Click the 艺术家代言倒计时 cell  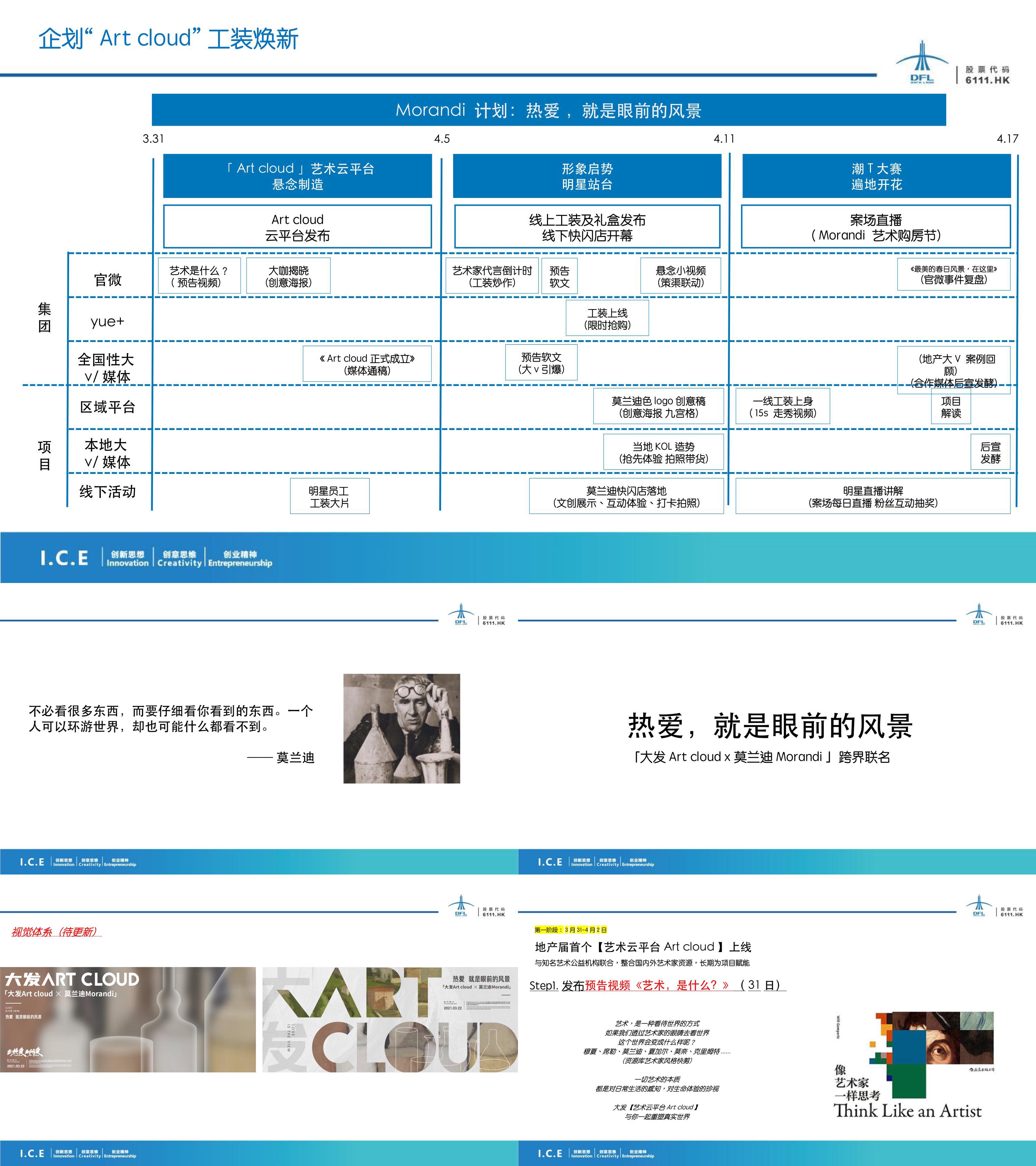click(492, 276)
